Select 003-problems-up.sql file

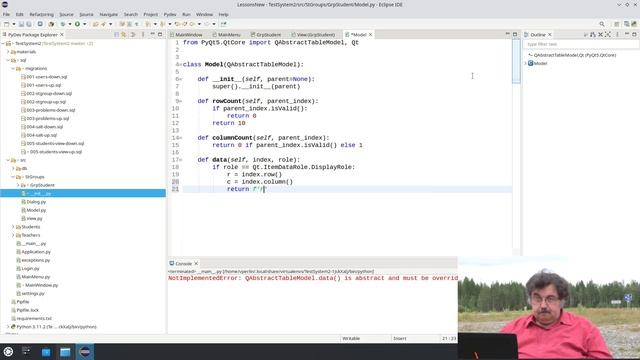47,118
